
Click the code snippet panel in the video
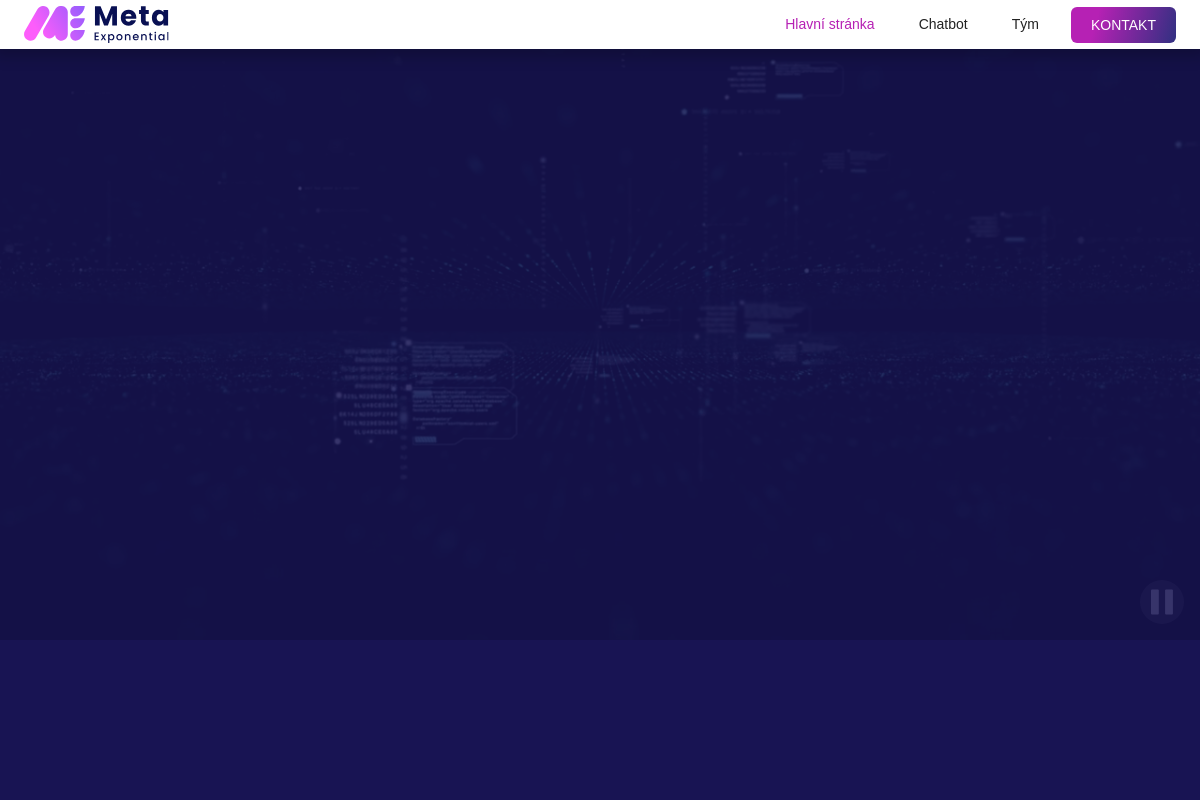[462, 392]
